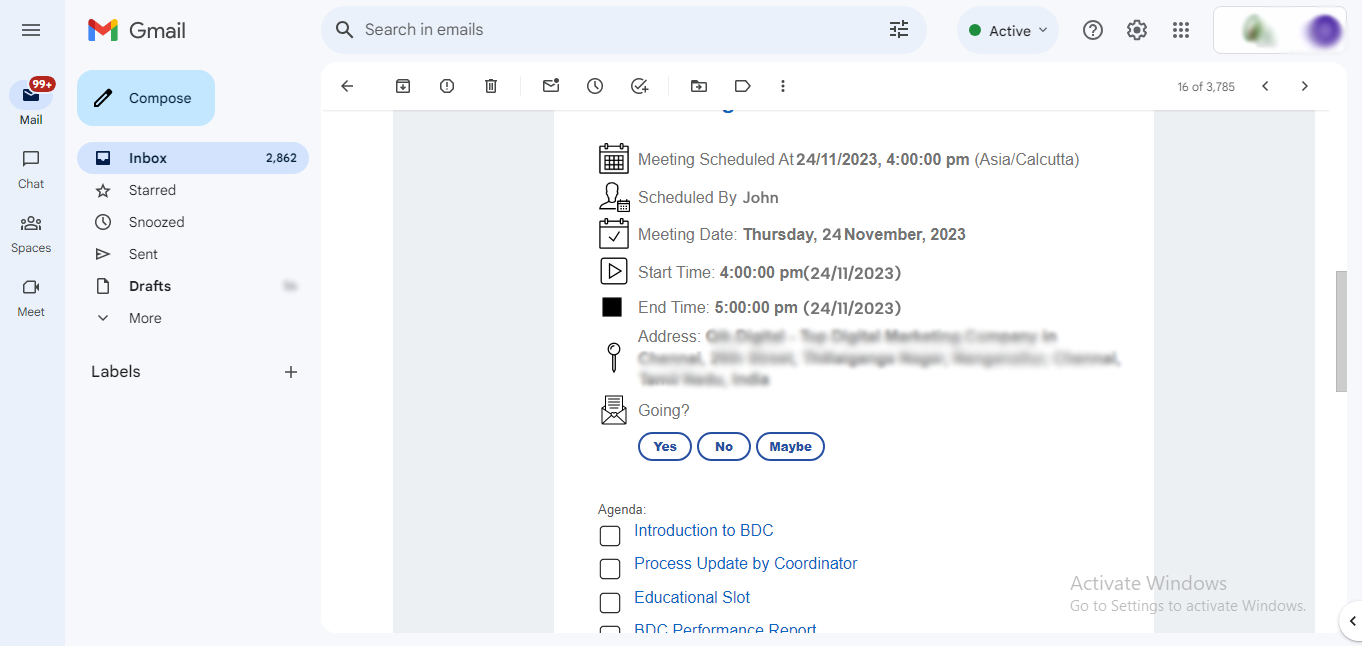Mark the email as unread
The height and width of the screenshot is (646, 1362).
point(551,86)
